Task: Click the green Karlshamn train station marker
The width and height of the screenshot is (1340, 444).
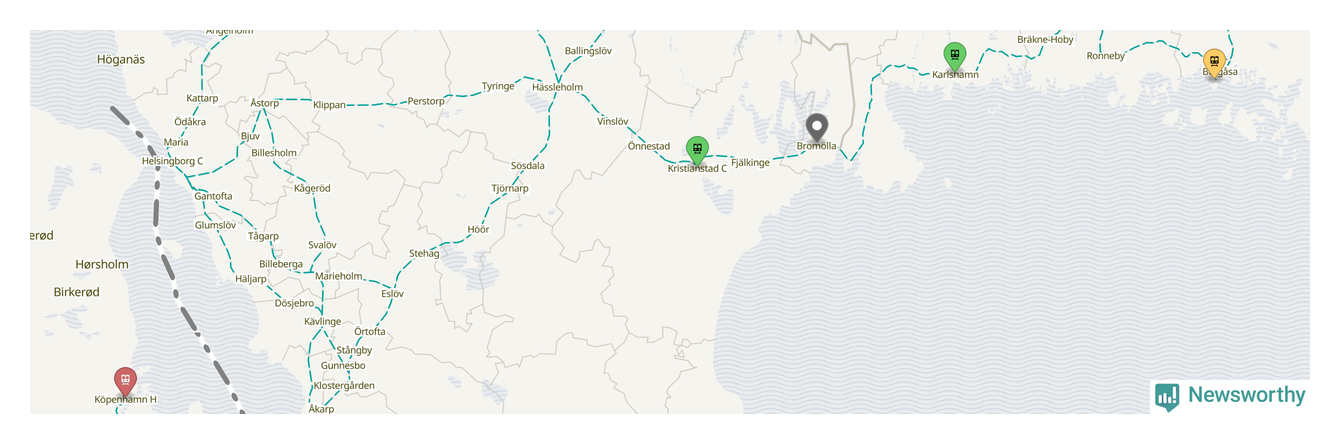Action: (x=955, y=56)
